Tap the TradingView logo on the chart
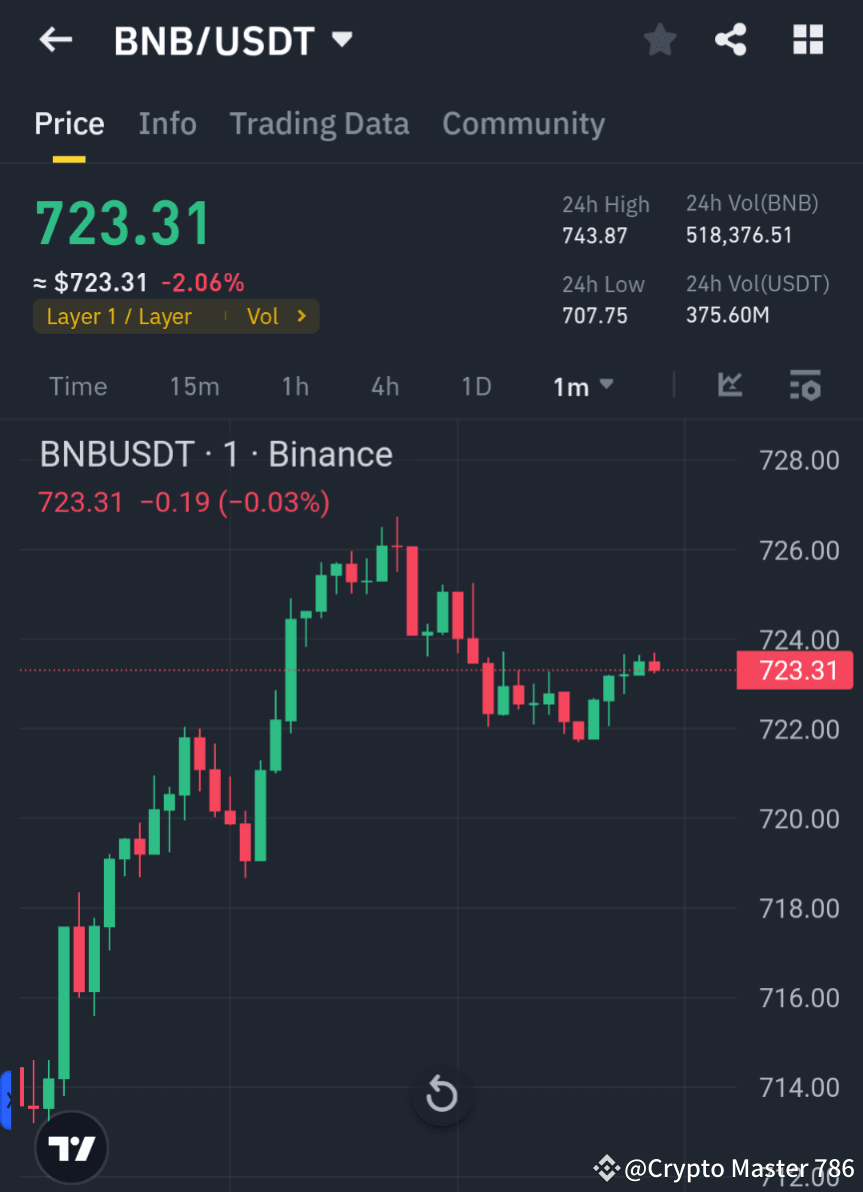 coord(69,1146)
